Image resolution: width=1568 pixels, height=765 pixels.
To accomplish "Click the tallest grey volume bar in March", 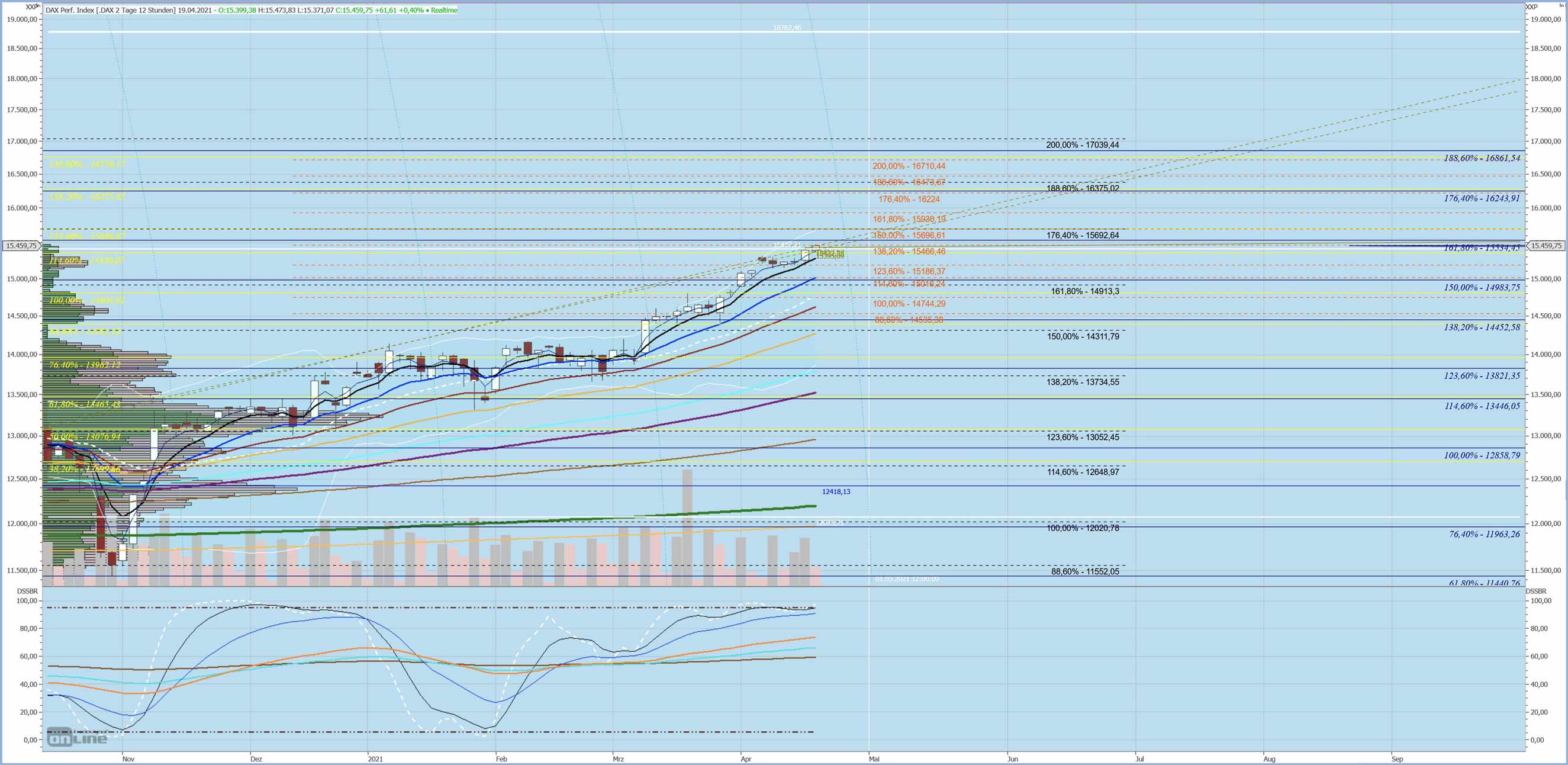I will pos(687,524).
